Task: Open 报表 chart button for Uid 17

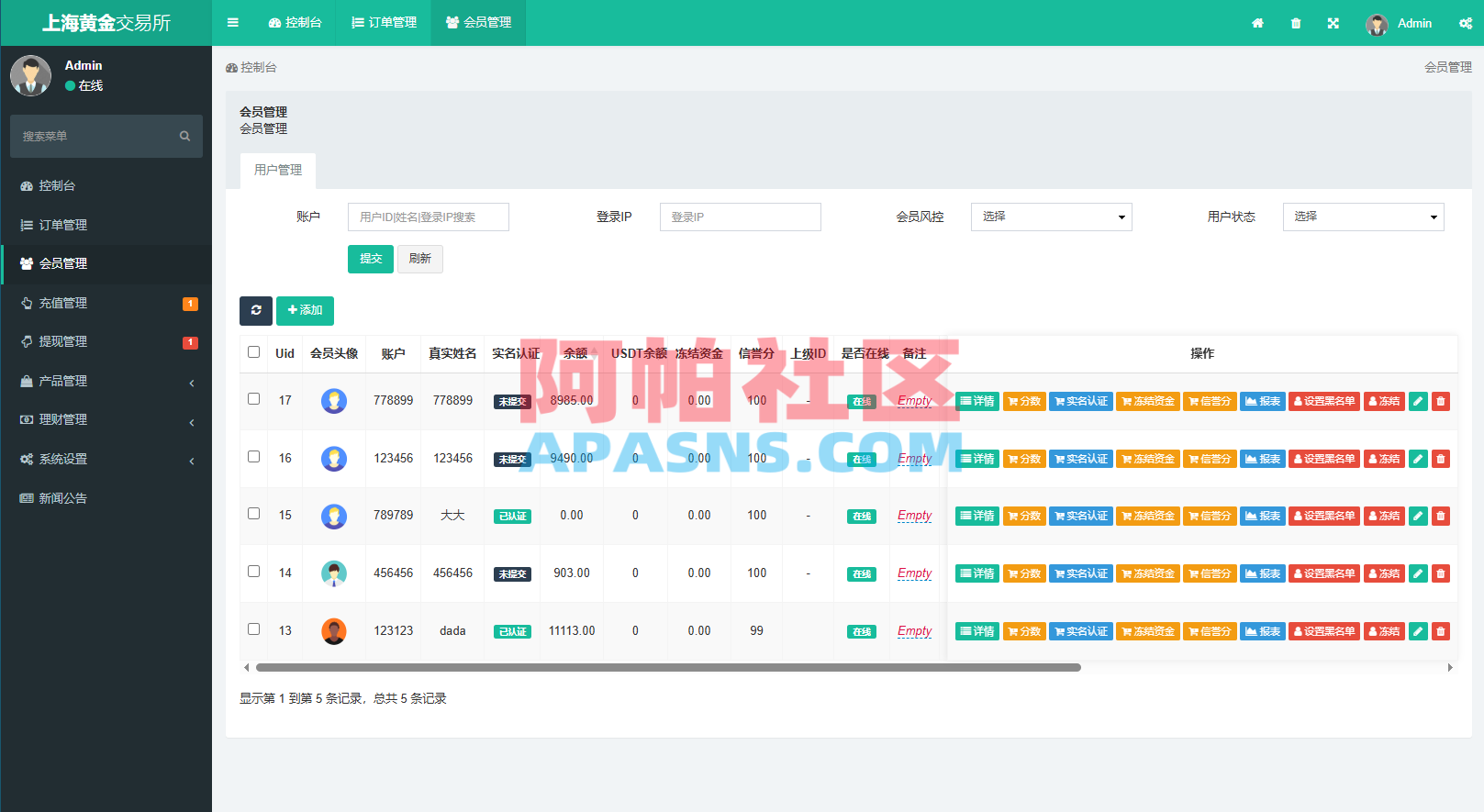Action: point(1263,401)
